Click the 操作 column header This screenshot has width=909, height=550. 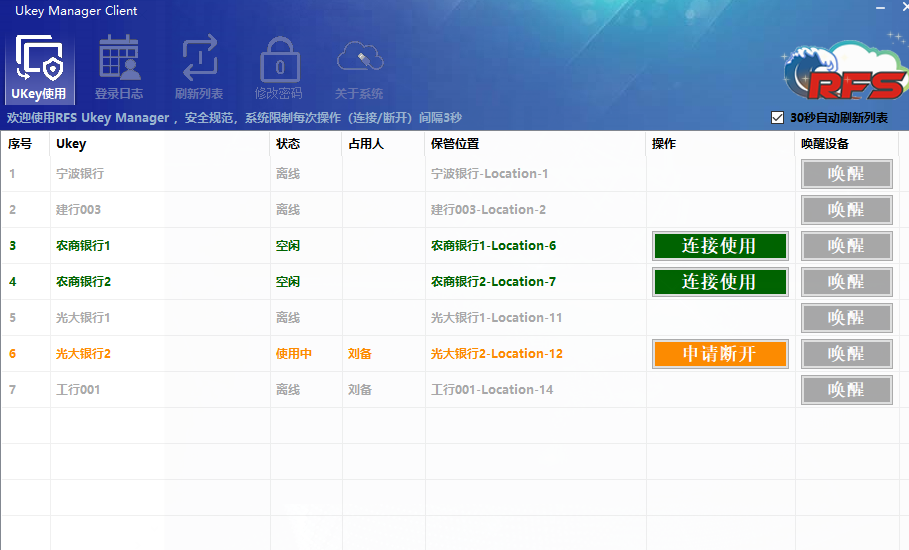720,144
